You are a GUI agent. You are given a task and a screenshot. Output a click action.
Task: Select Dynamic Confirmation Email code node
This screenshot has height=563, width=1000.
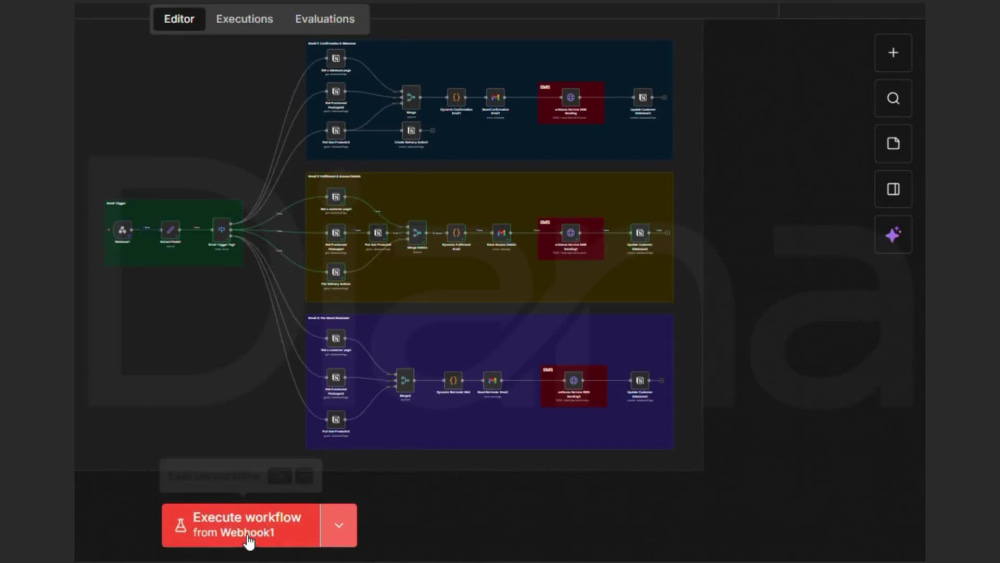[x=456, y=98]
